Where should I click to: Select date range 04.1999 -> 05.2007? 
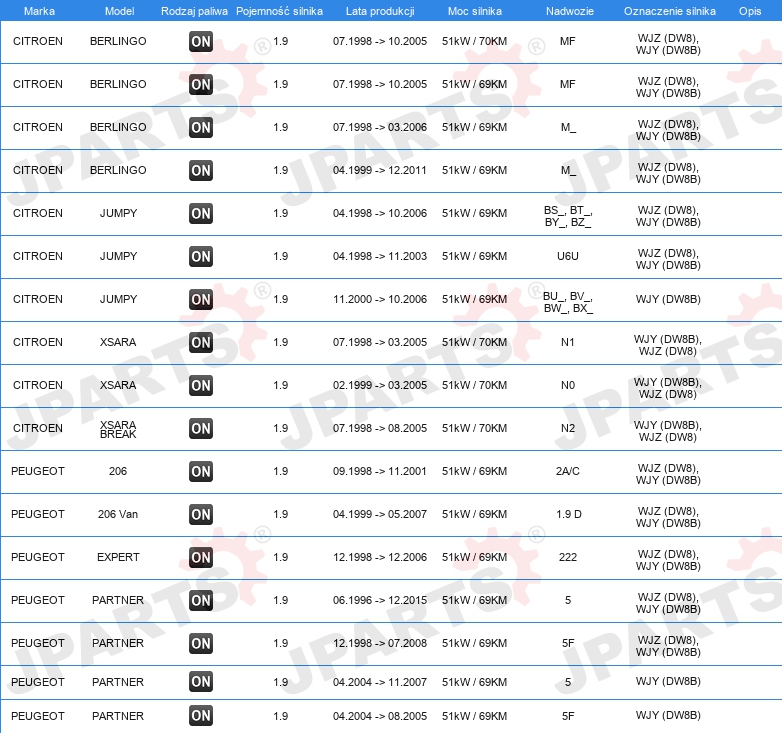pos(380,514)
